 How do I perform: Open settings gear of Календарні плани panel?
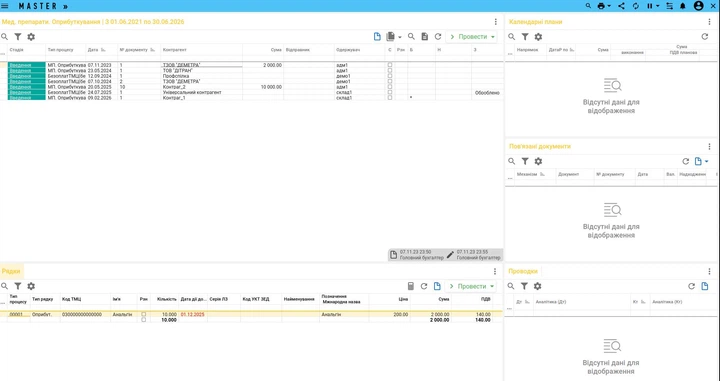click(x=538, y=37)
